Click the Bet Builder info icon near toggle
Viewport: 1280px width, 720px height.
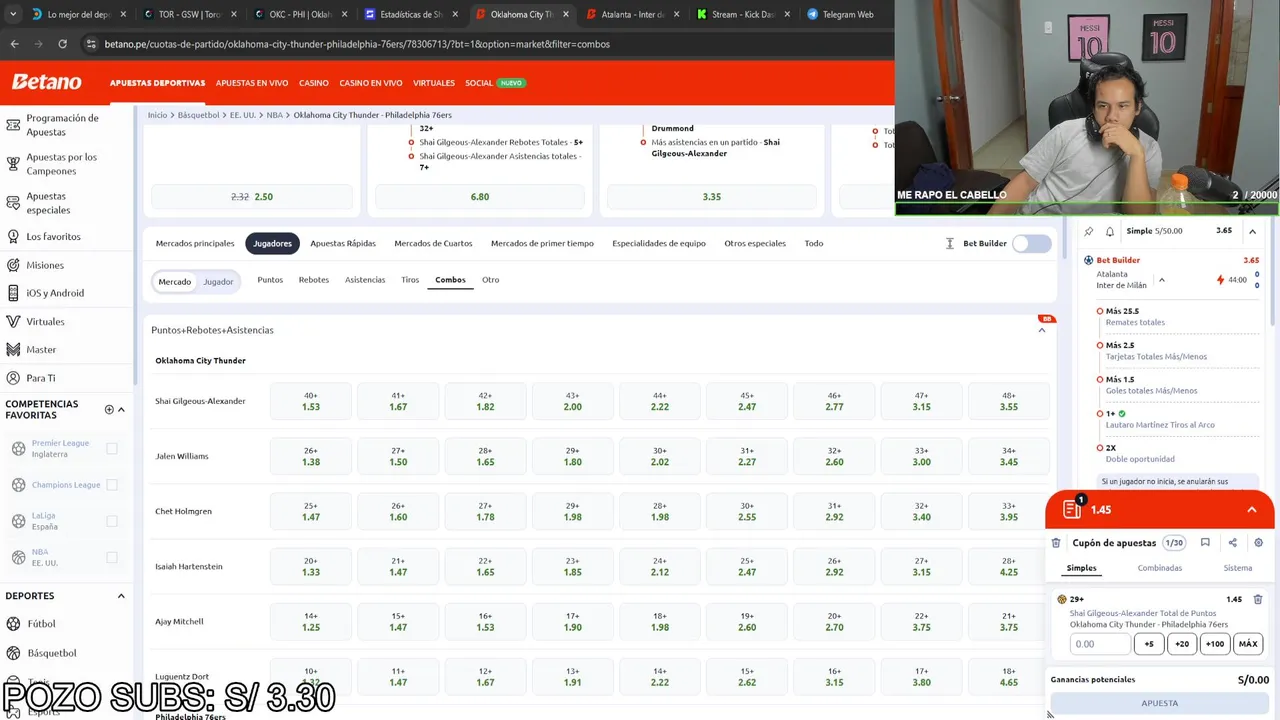pyautogui.click(x=950, y=243)
